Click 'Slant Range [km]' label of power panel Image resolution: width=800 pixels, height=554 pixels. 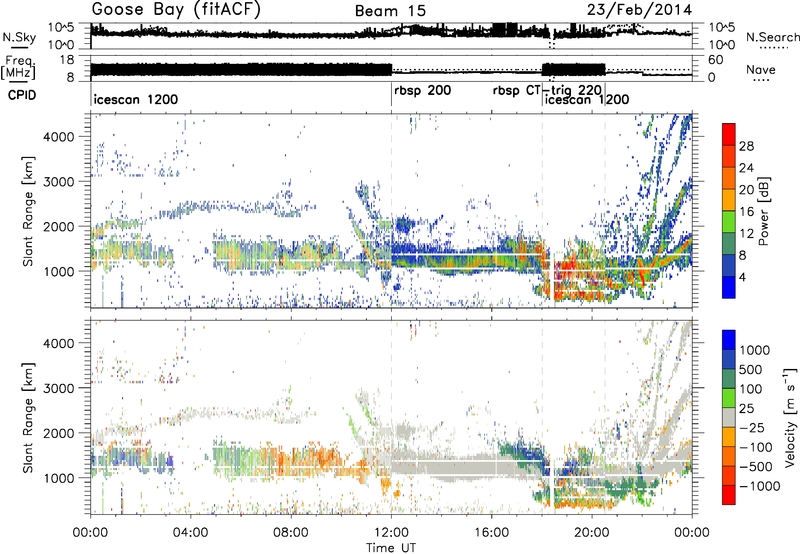[x=28, y=211]
